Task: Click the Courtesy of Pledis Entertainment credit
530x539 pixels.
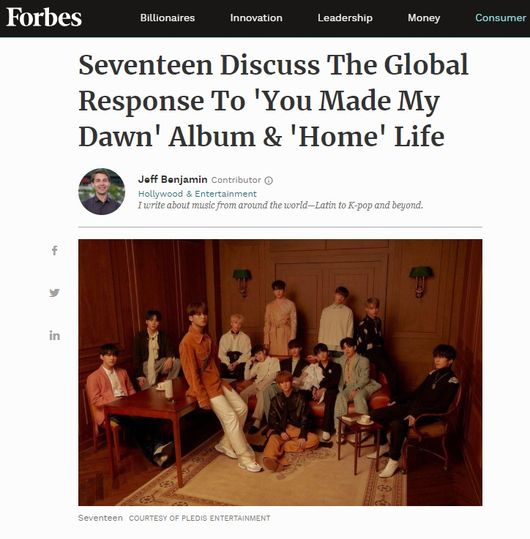Action: click(199, 518)
